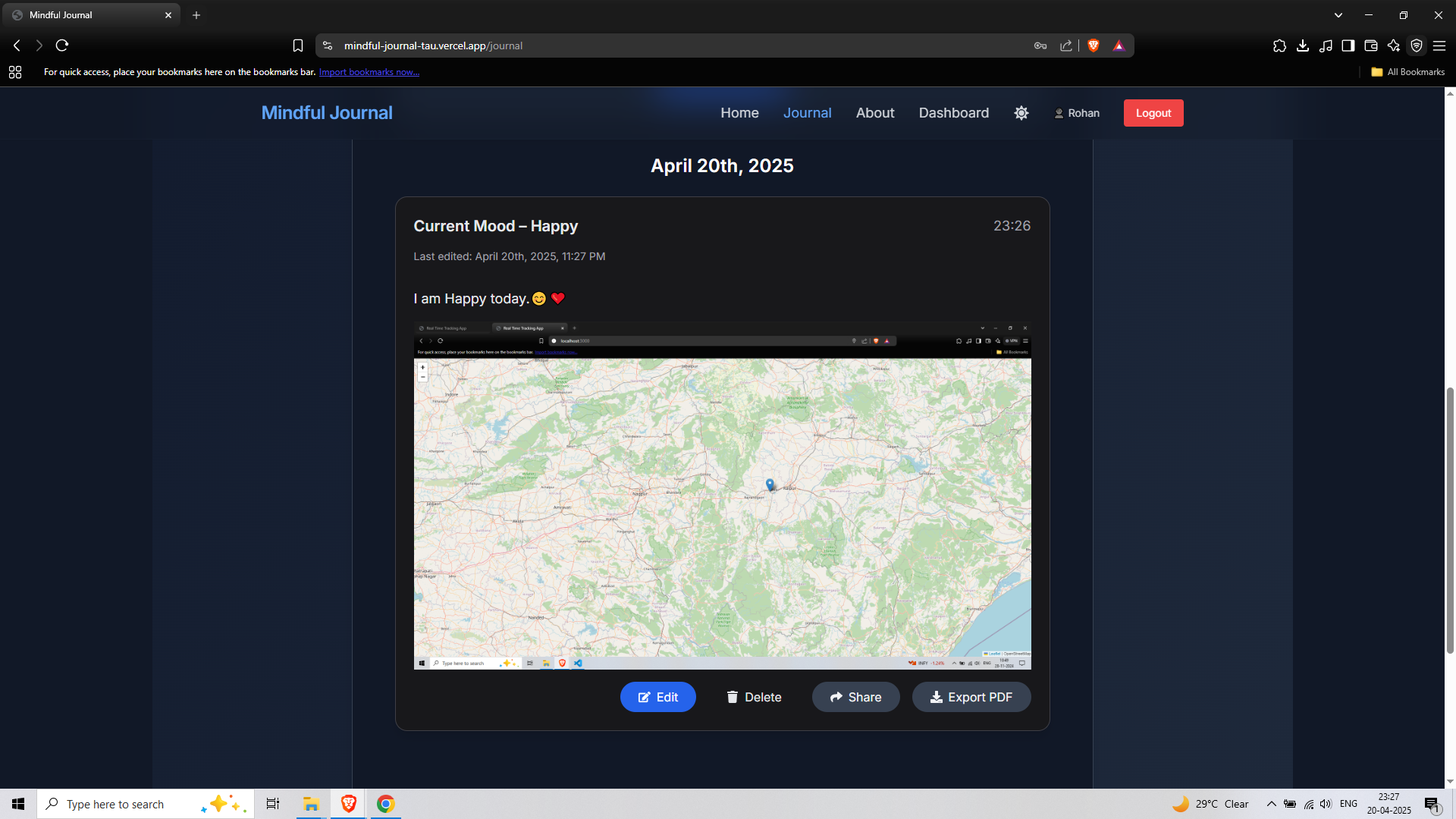
Task: Click the Logout button
Action: tap(1153, 113)
